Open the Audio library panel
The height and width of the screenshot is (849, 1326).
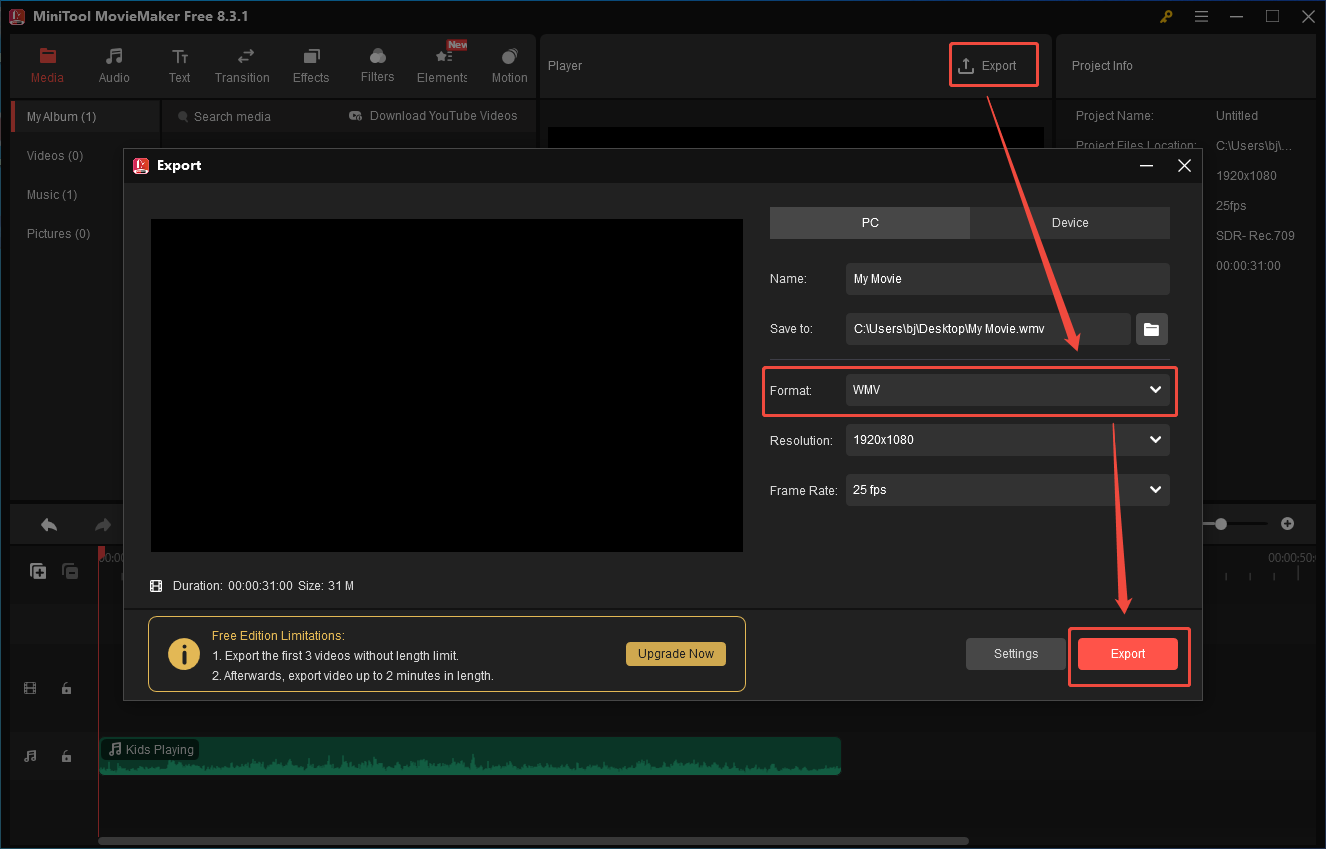[113, 64]
